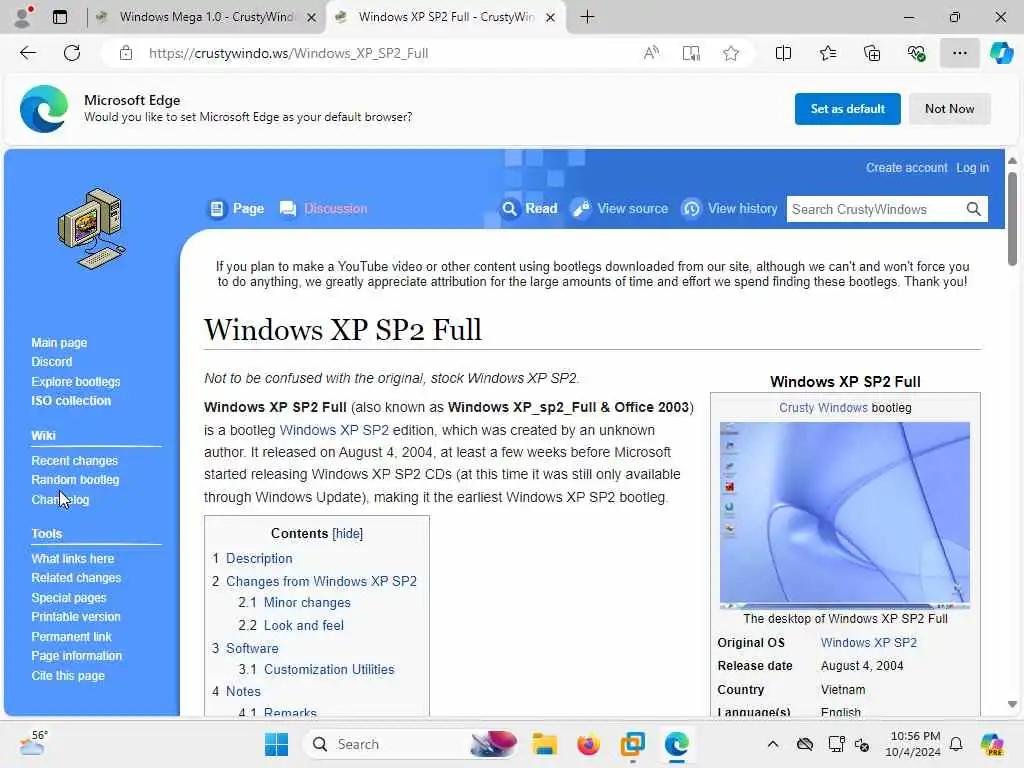Open Recent changes link
This screenshot has width=1024, height=768.
pos(74,460)
